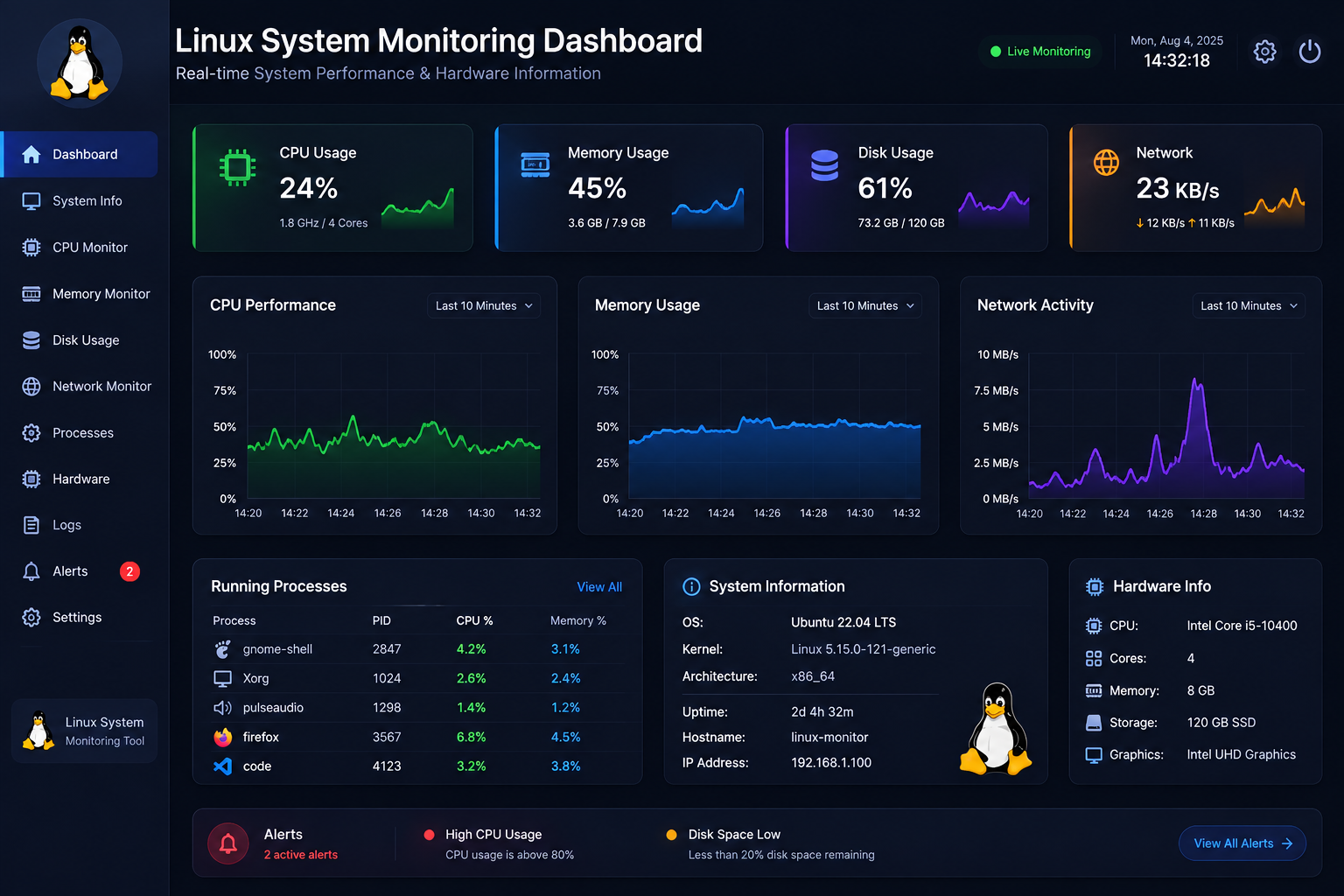
Task: Click the info icon next to System Information
Action: [691, 586]
